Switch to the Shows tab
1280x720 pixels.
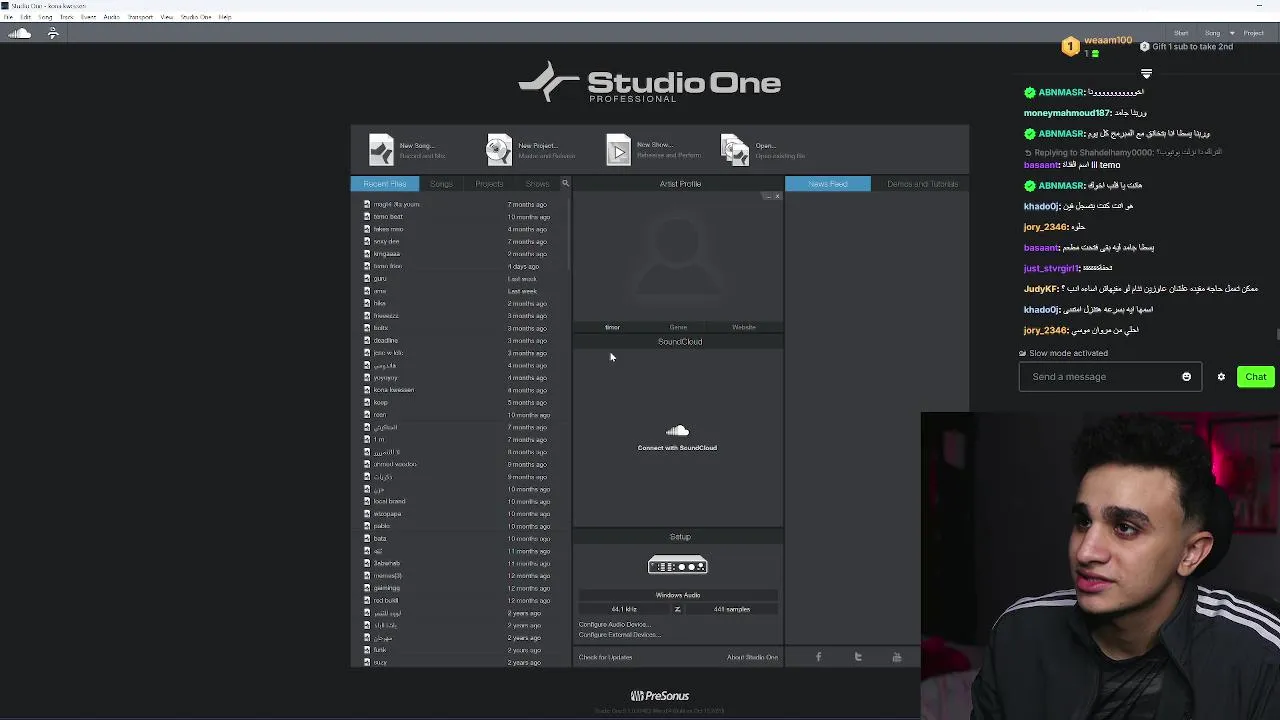537,184
